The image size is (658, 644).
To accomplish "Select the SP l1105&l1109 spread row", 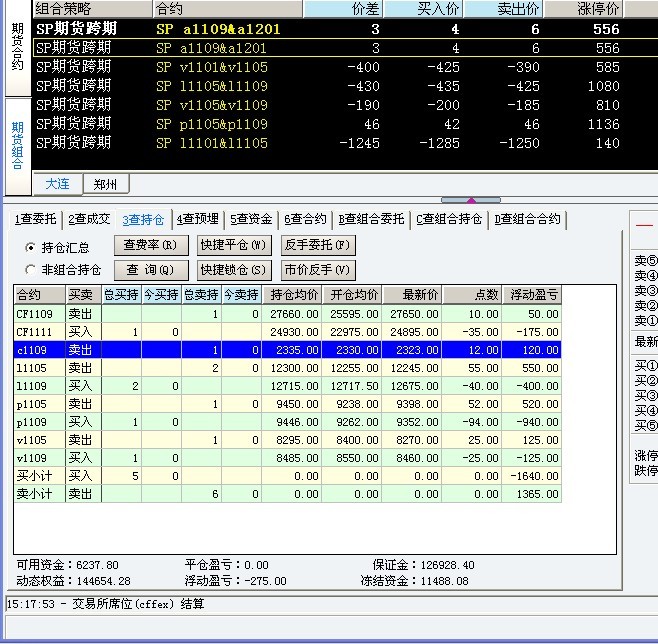I will click(345, 86).
